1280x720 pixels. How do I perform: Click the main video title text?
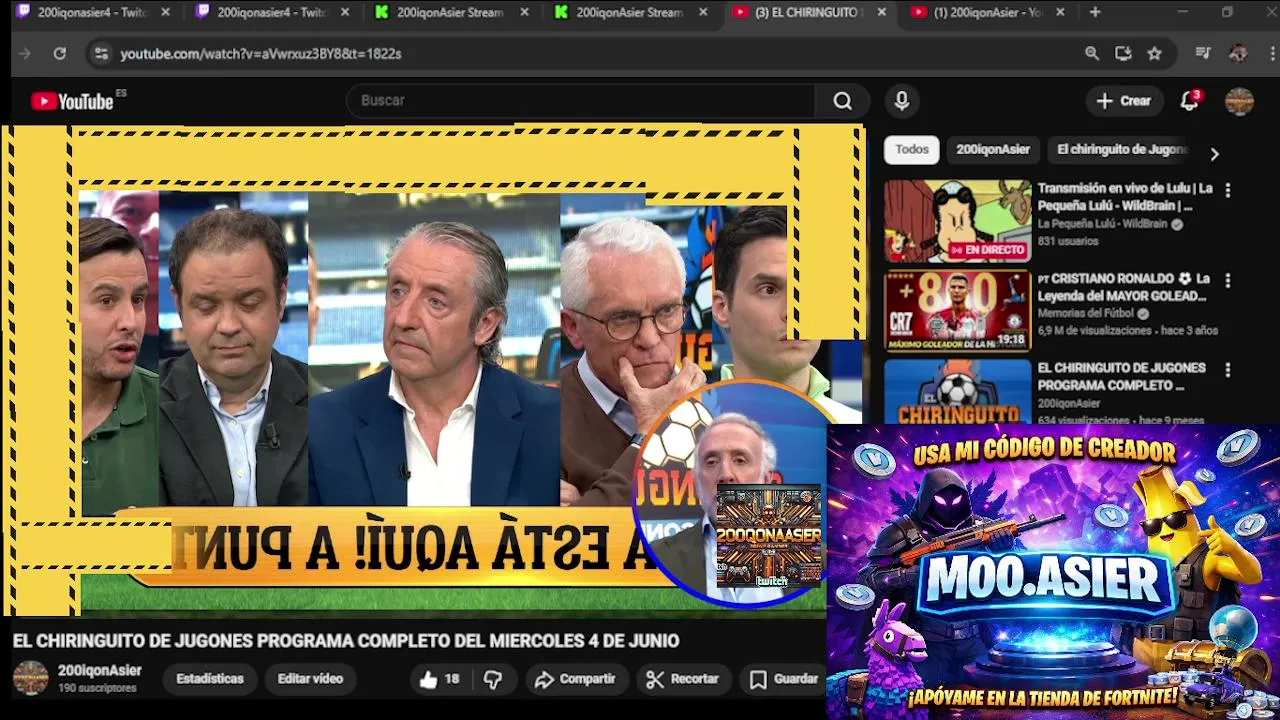coord(346,641)
